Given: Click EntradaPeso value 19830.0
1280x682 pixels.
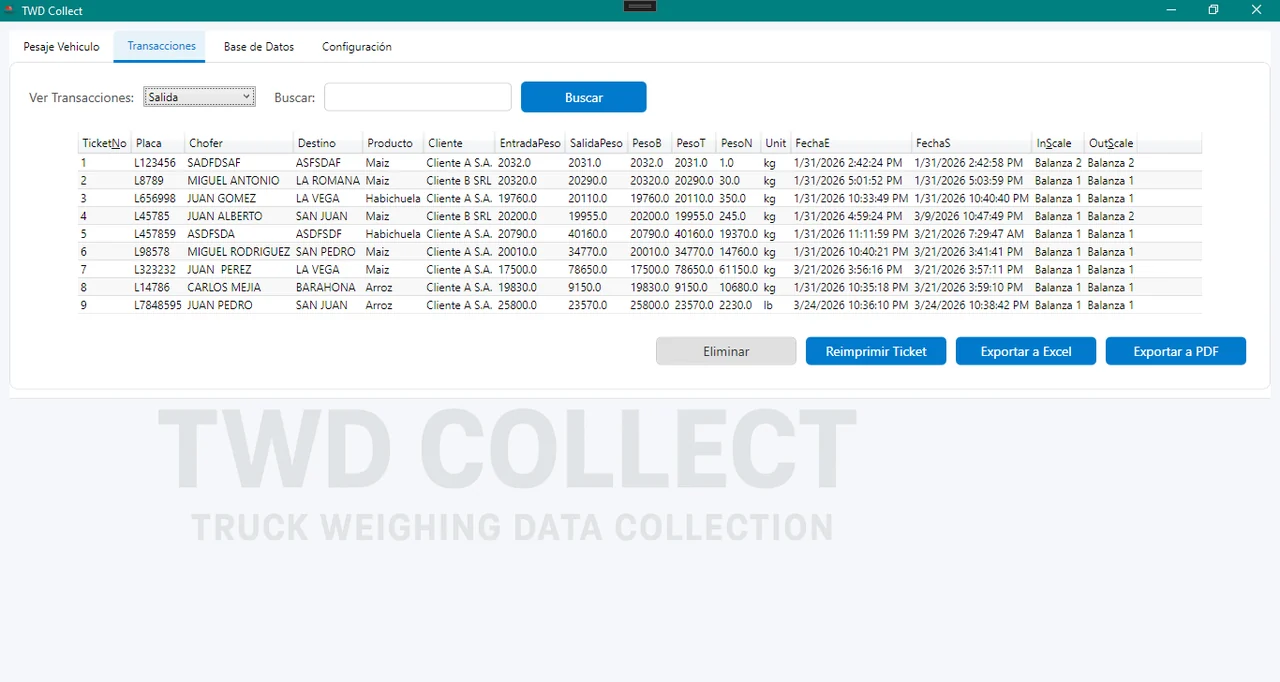Looking at the screenshot, I should pos(517,287).
